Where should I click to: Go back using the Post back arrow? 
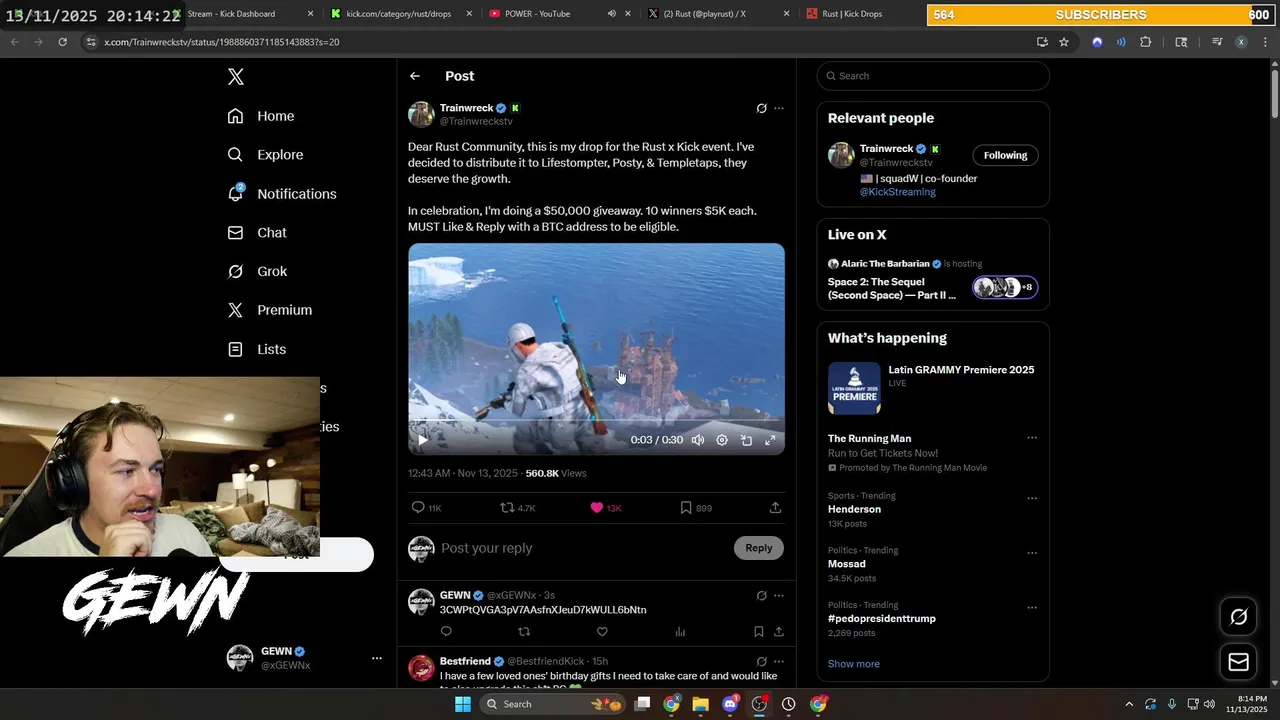[x=415, y=76]
